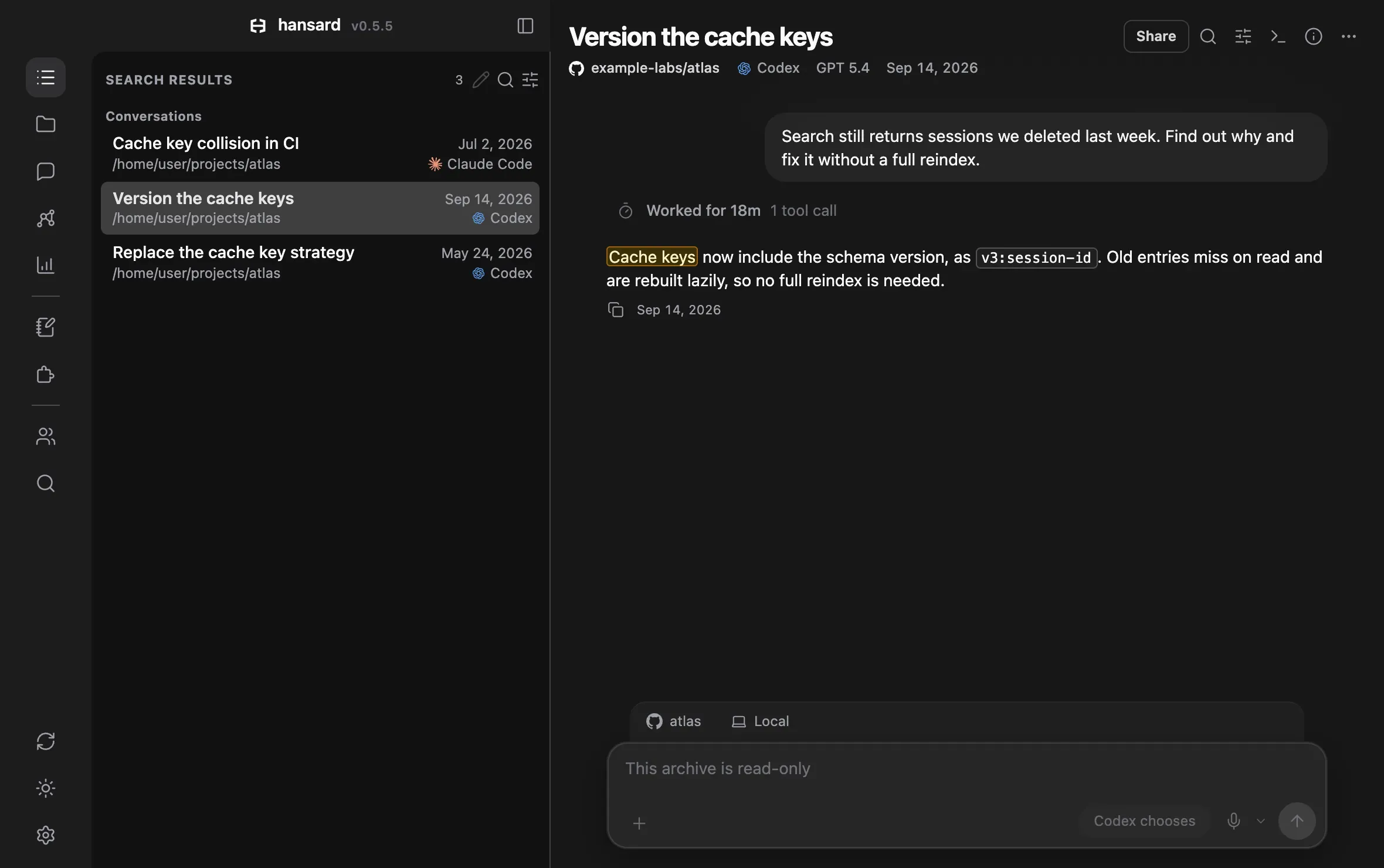
Task: Open the filter sliders icon in conversation header
Action: point(1243,36)
